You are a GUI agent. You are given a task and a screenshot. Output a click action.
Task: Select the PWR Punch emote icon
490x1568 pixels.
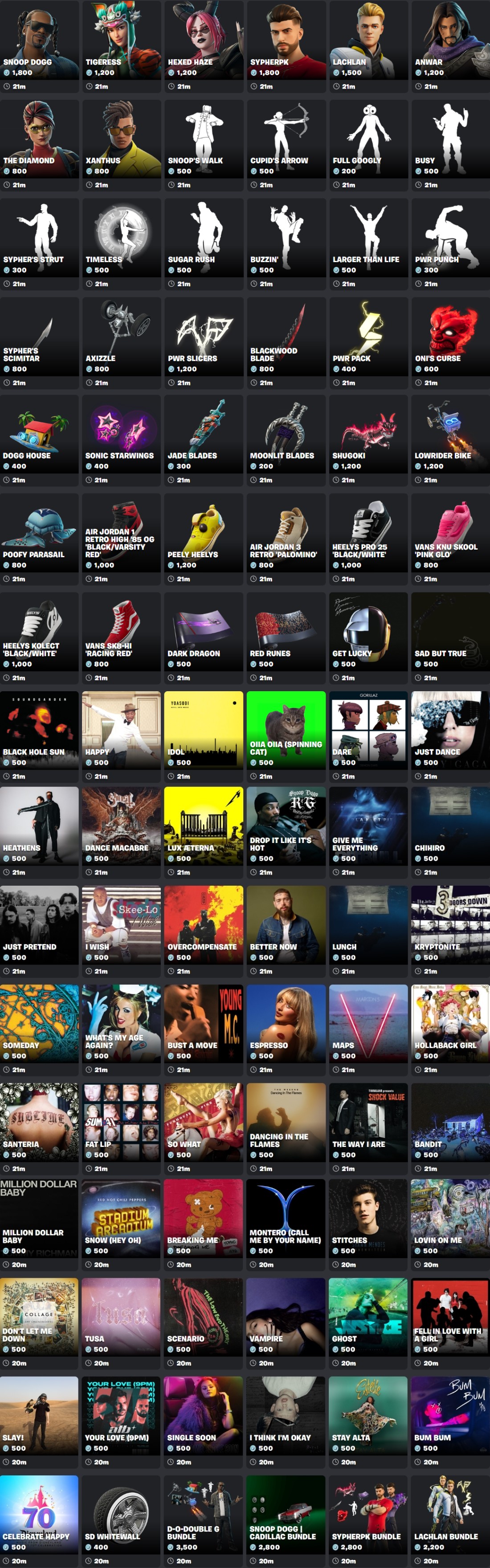coord(451,237)
